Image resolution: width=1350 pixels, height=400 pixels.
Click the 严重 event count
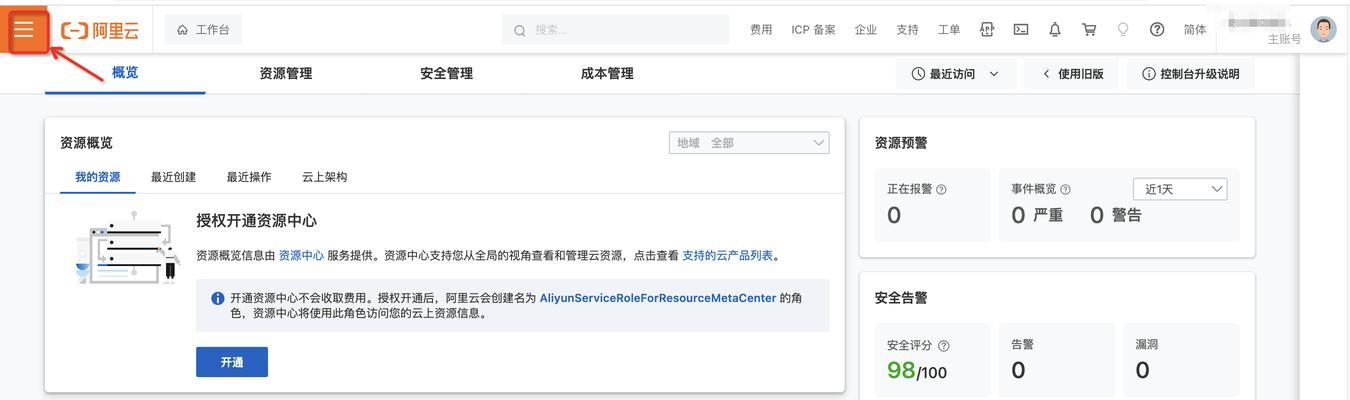(1037, 215)
